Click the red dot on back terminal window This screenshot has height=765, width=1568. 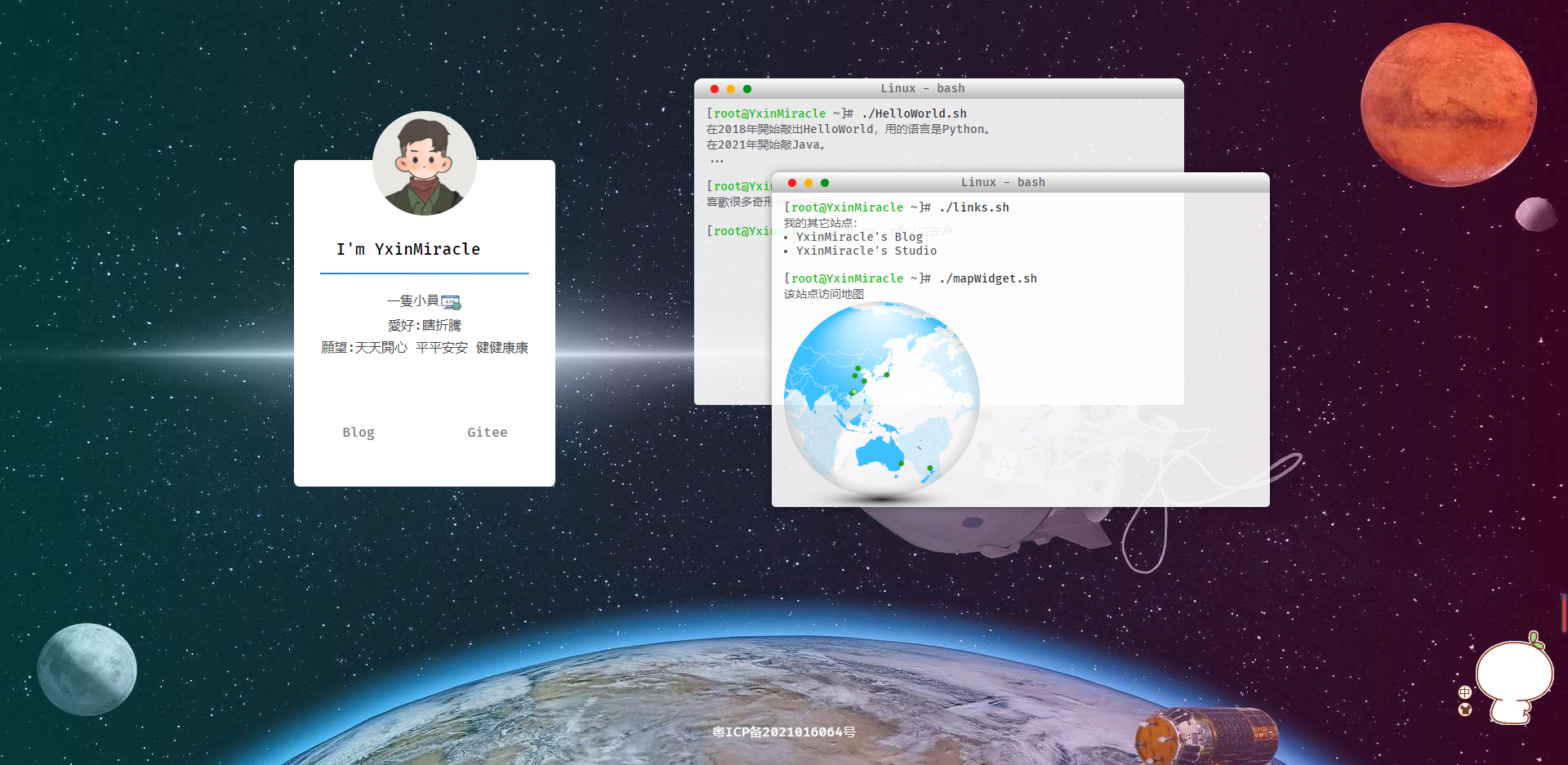point(715,89)
